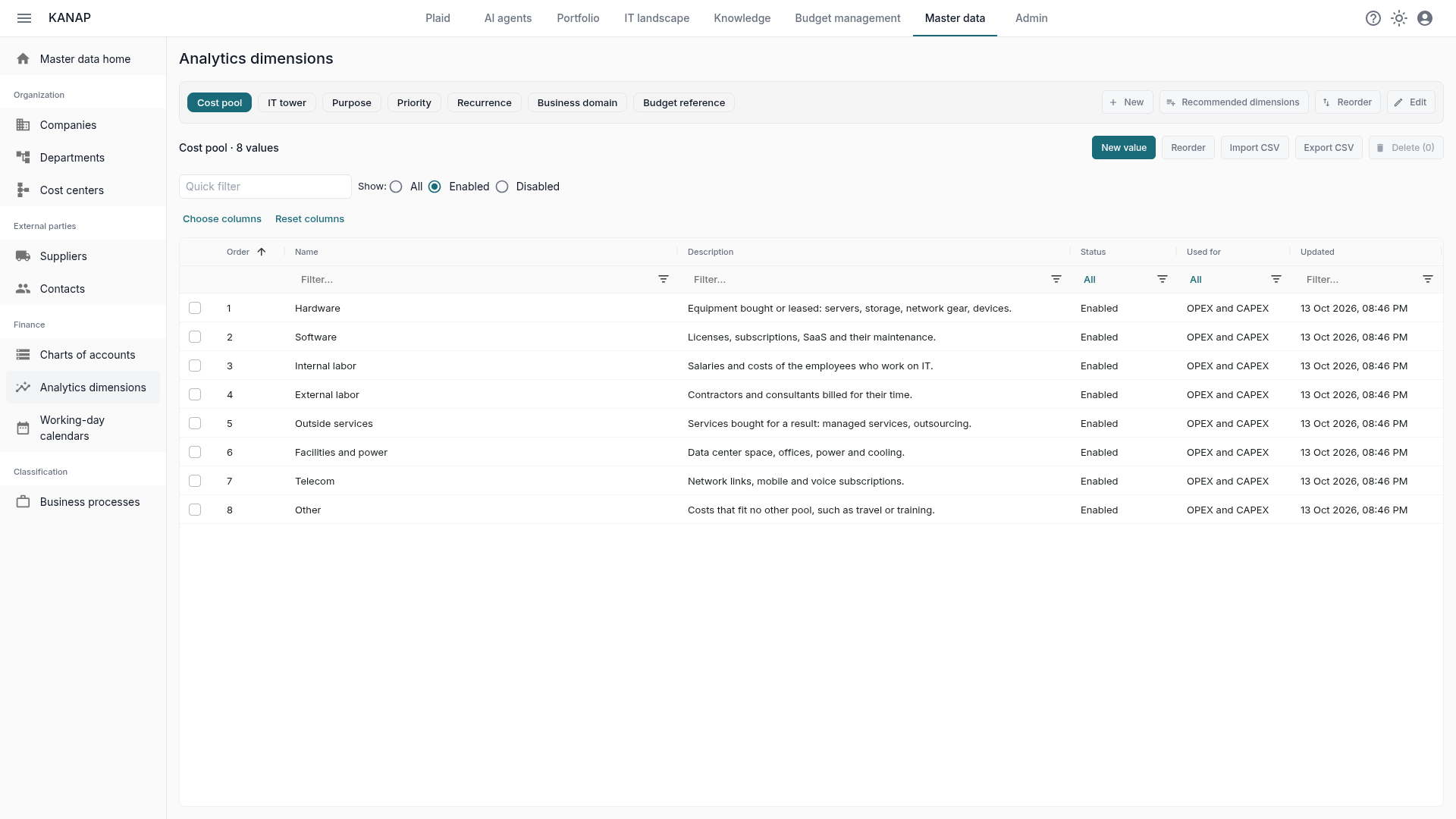Viewport: 1456px width, 819px height.
Task: Click the Export CSV button
Action: pos(1329,148)
